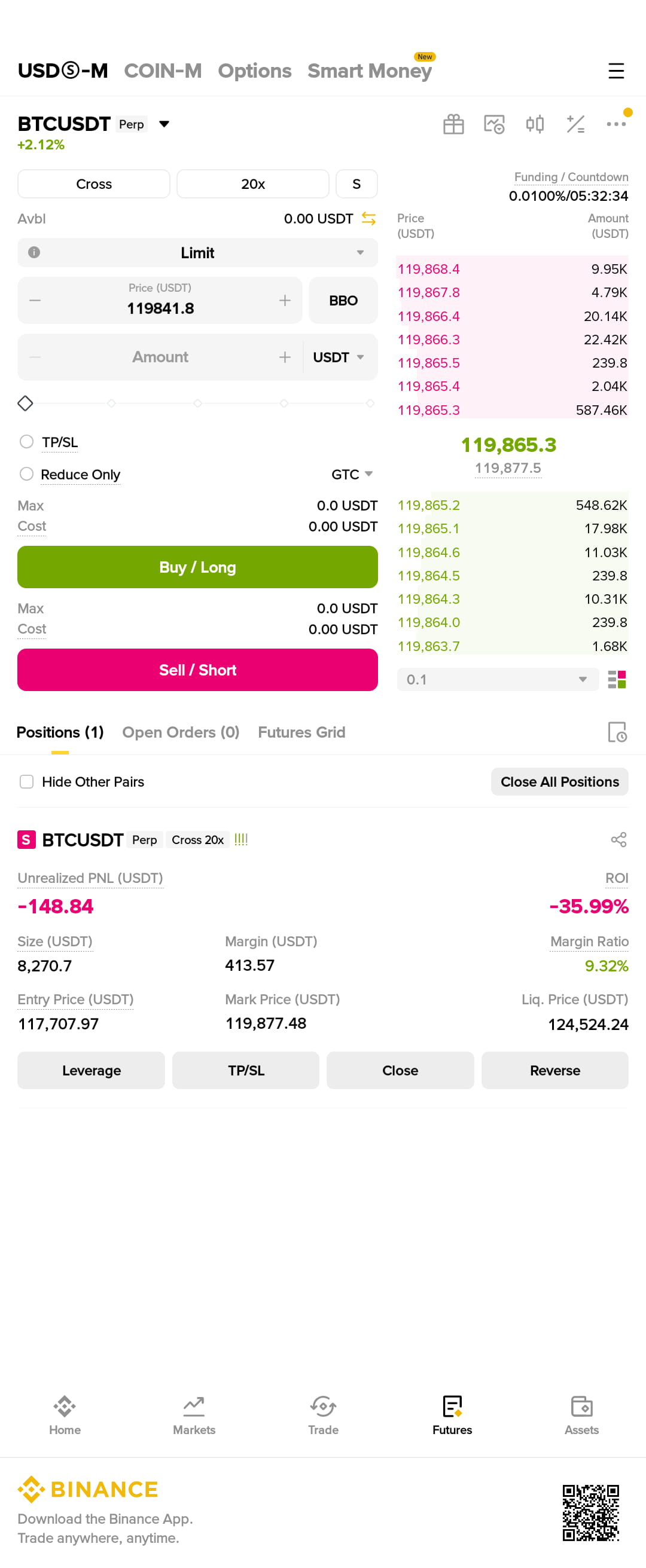Click the amount percentage slider handle
Viewport: 646px width, 1568px height.
(x=25, y=403)
